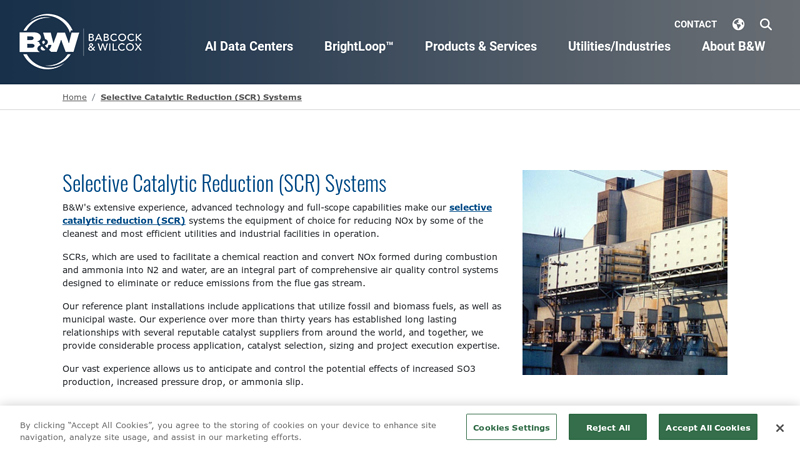Click the Selective Catalytic Reduction (SCR) Systems heading
Screen dimensions: 800x450
(224, 184)
